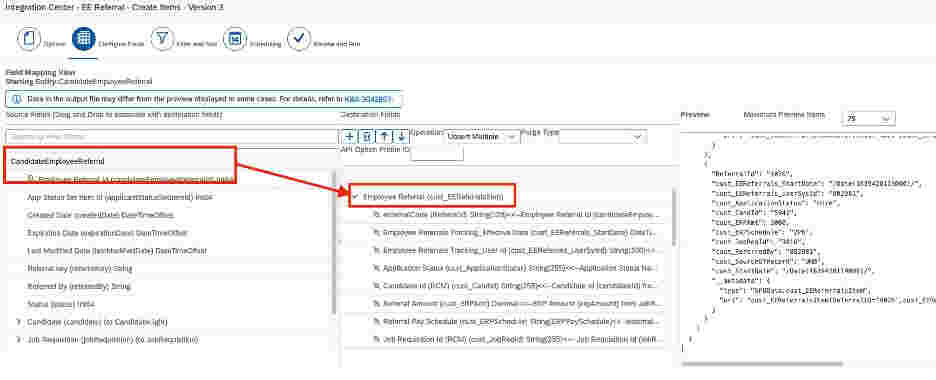936x380 pixels.
Task: Go to the Filter and Sort funnel icon
Action: [x=161, y=40]
